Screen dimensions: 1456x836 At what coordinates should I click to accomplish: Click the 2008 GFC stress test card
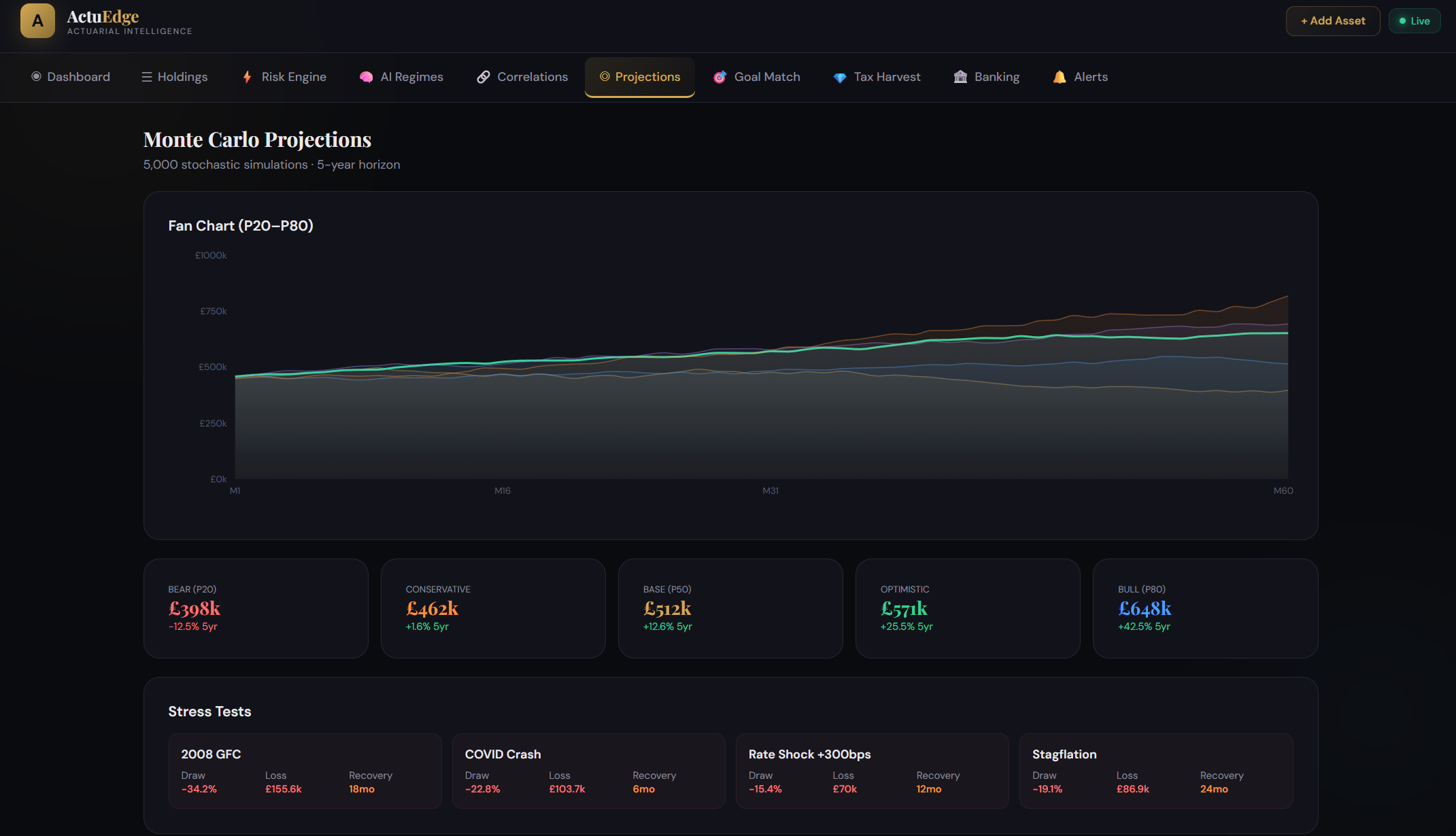click(305, 770)
